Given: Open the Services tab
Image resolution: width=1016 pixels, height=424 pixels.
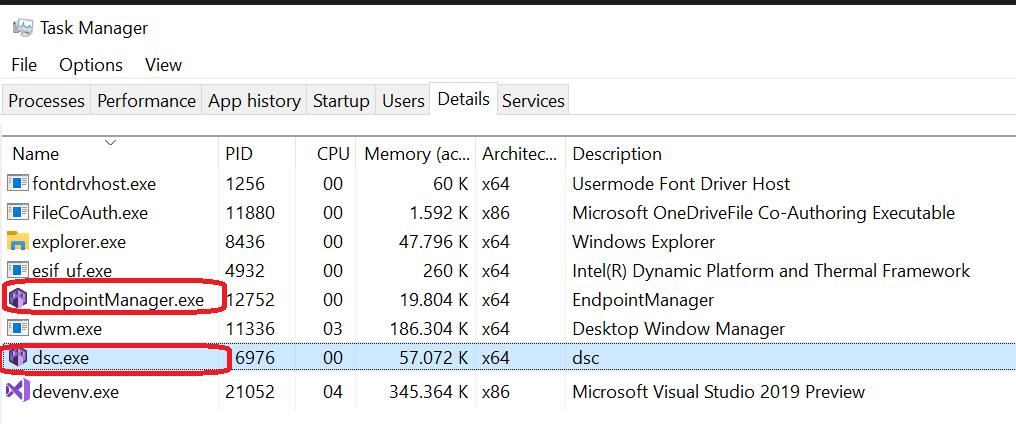Looking at the screenshot, I should coord(533,101).
